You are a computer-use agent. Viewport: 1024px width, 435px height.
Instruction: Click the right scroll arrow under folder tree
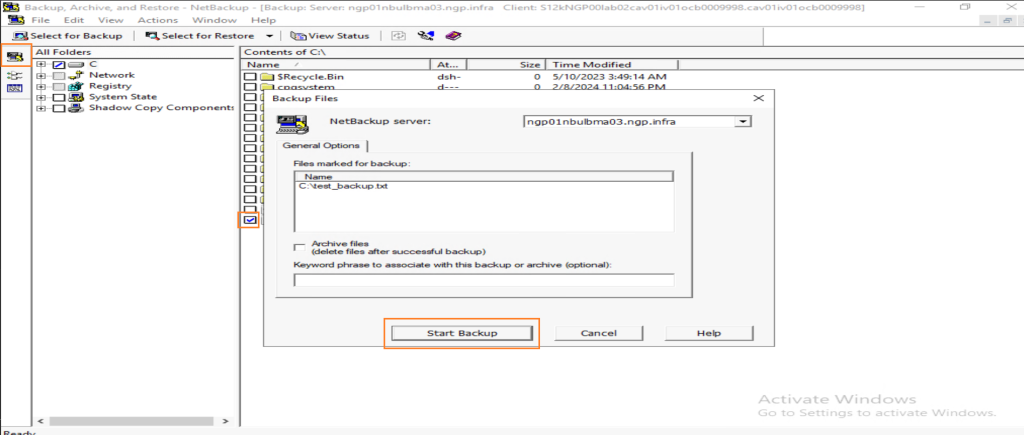pos(225,421)
